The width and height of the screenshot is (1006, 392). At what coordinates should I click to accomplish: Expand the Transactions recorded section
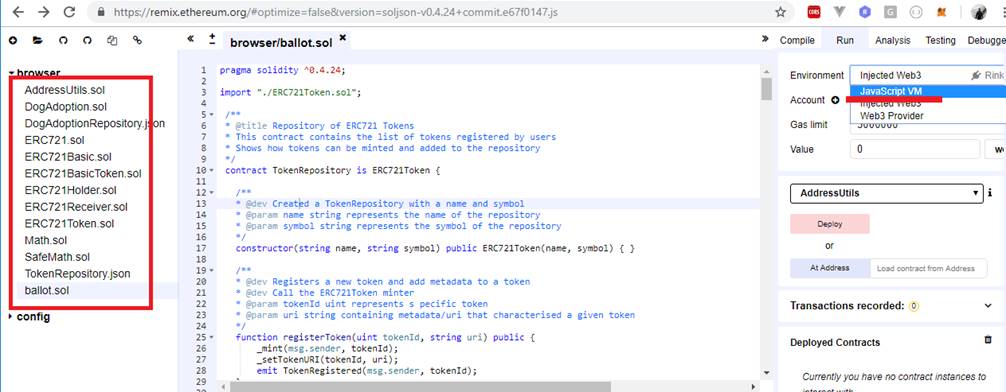pos(987,306)
